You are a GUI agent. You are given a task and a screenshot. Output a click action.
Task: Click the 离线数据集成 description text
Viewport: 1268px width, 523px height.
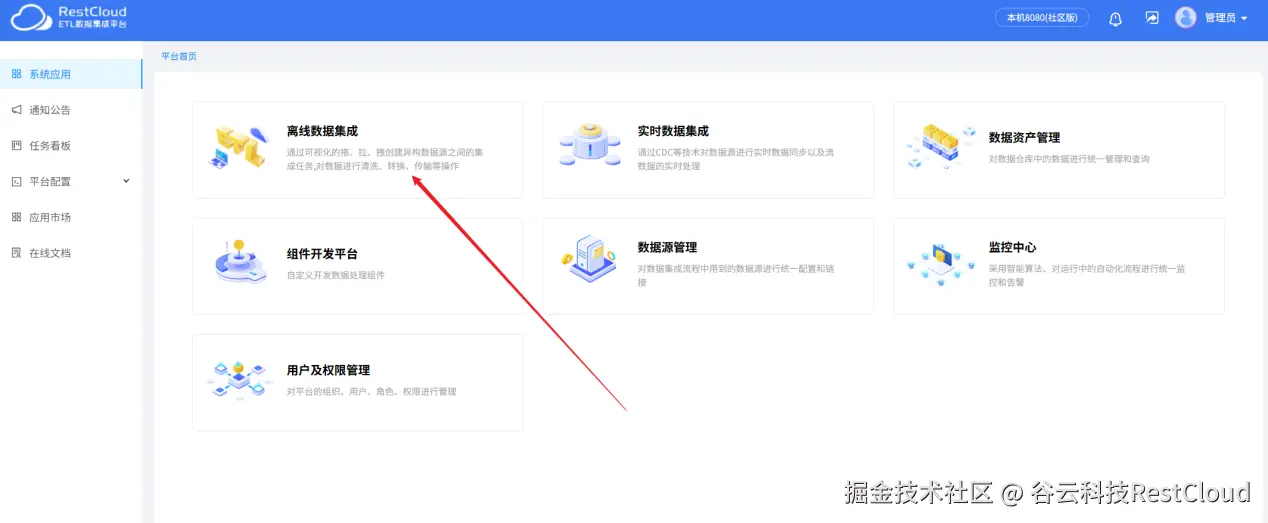(x=385, y=159)
